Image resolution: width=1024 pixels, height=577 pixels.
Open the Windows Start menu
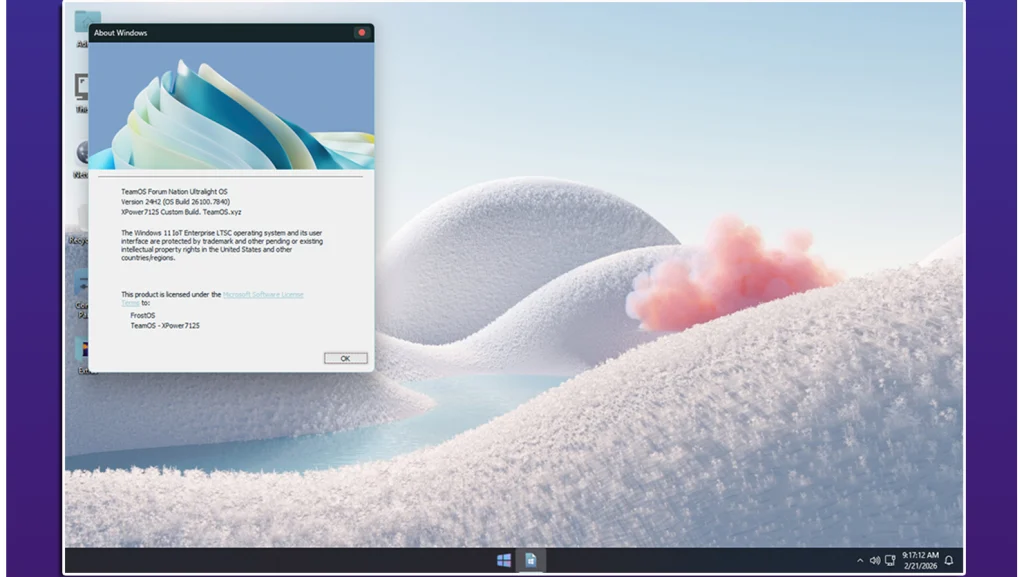click(504, 560)
